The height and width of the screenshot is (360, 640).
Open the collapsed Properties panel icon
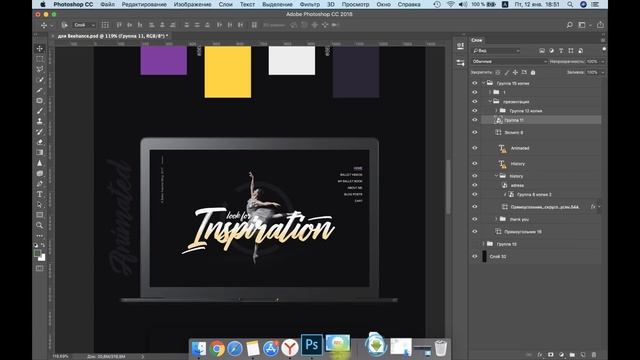pyautogui.click(x=460, y=63)
